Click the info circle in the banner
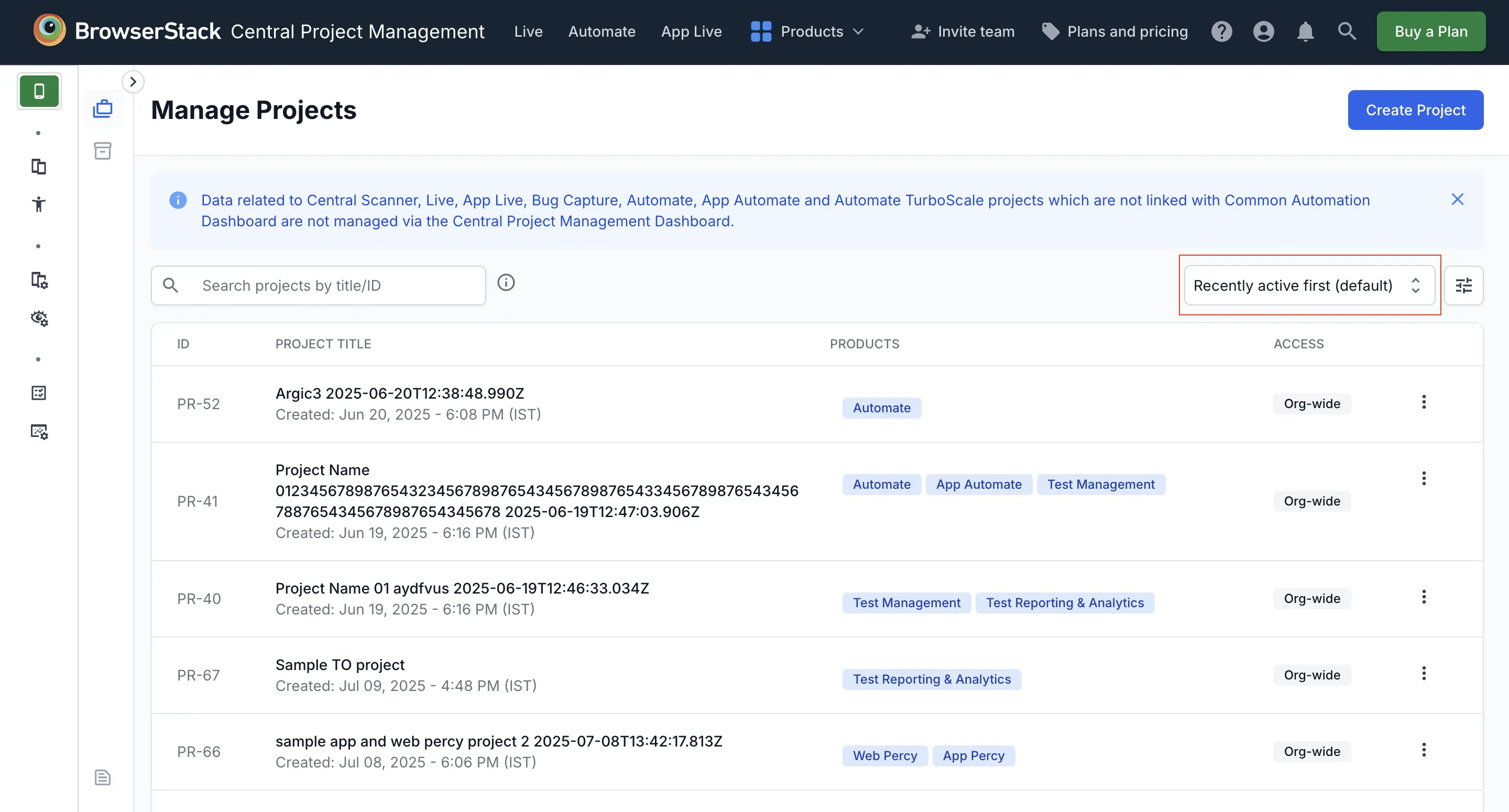 178,200
